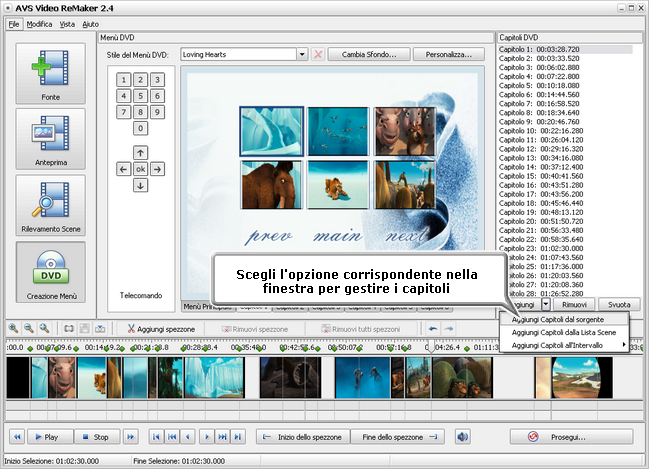This screenshot has height=470, width=650.
Task: Click remote control up arrow
Action: (141, 153)
